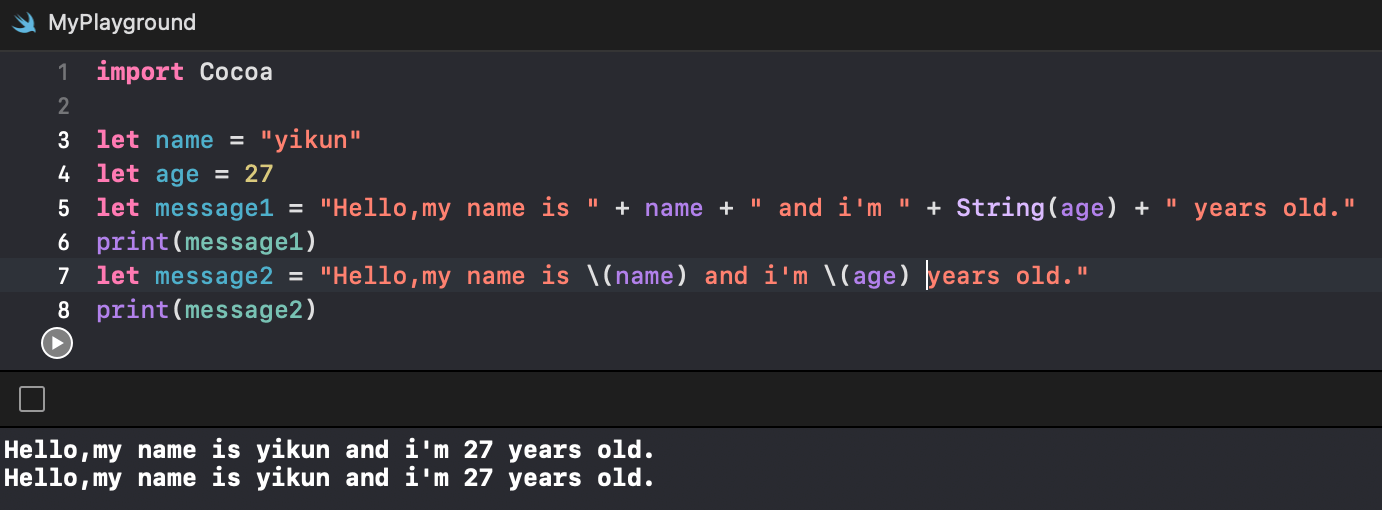Click line number 7 in the gutter
Screen dimensions: 1382x510
[63, 276]
